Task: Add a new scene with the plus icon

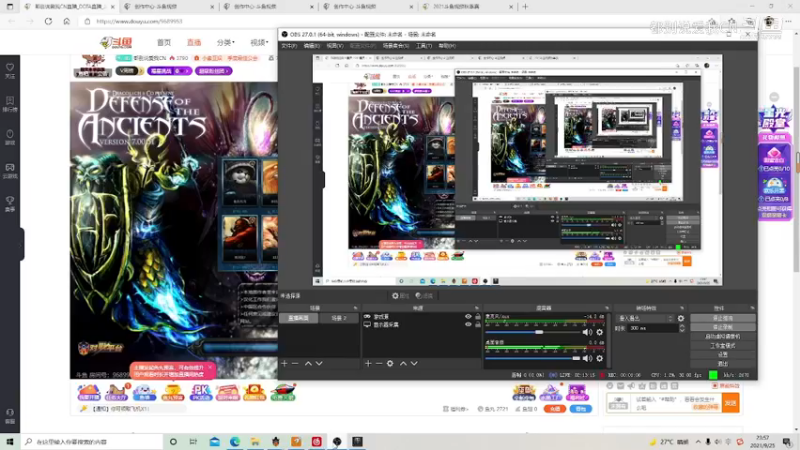Action: (284, 363)
